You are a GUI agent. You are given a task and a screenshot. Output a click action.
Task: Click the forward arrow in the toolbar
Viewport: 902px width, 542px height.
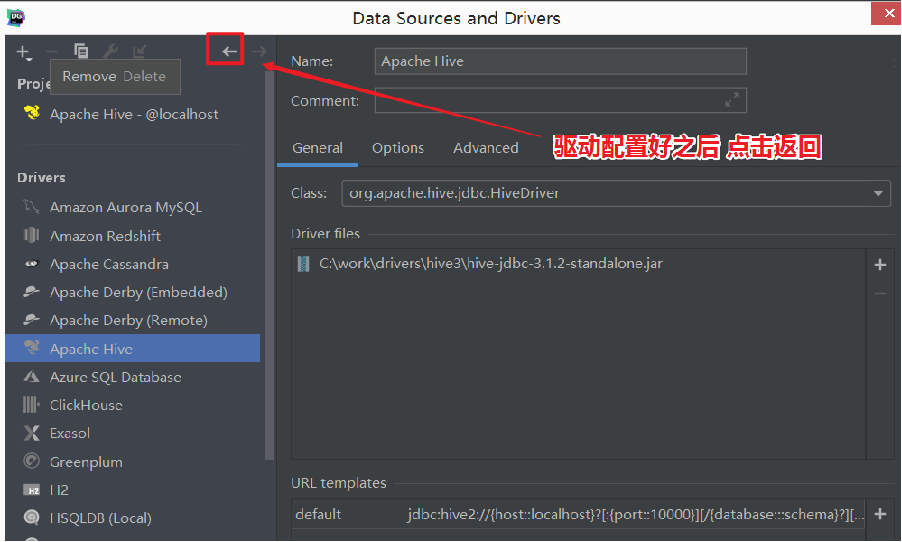[x=259, y=51]
